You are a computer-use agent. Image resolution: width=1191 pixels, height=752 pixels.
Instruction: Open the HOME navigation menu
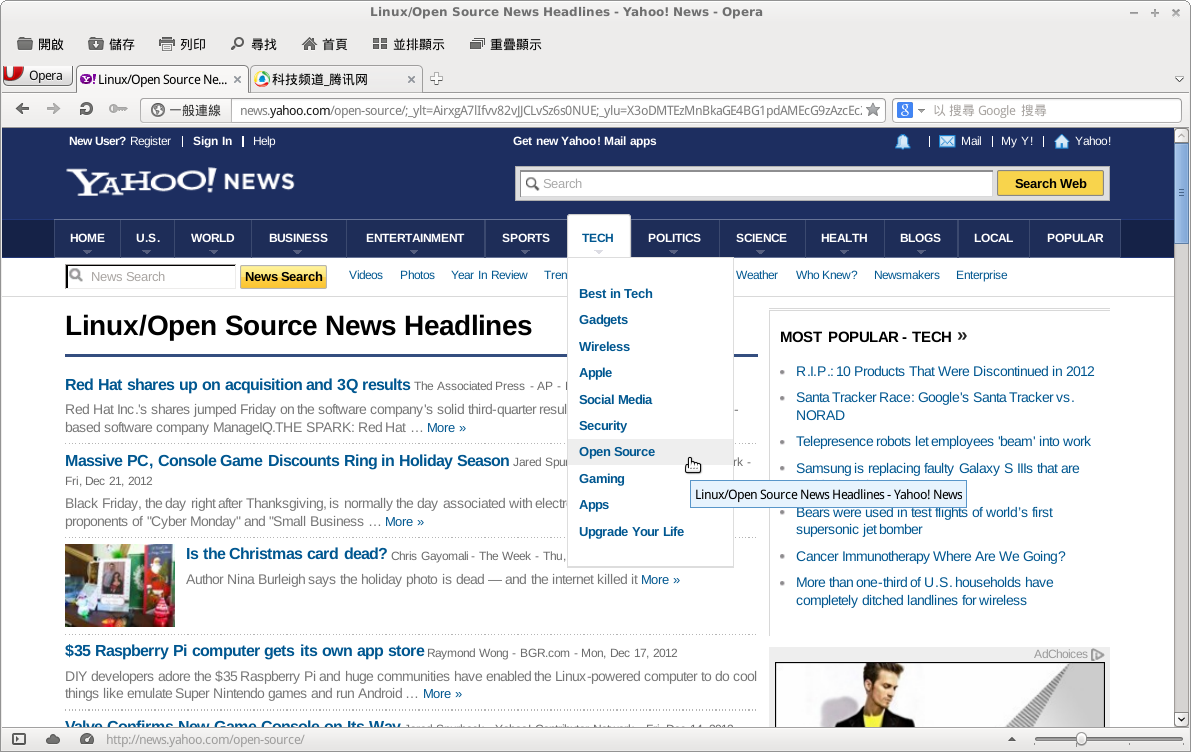(87, 239)
